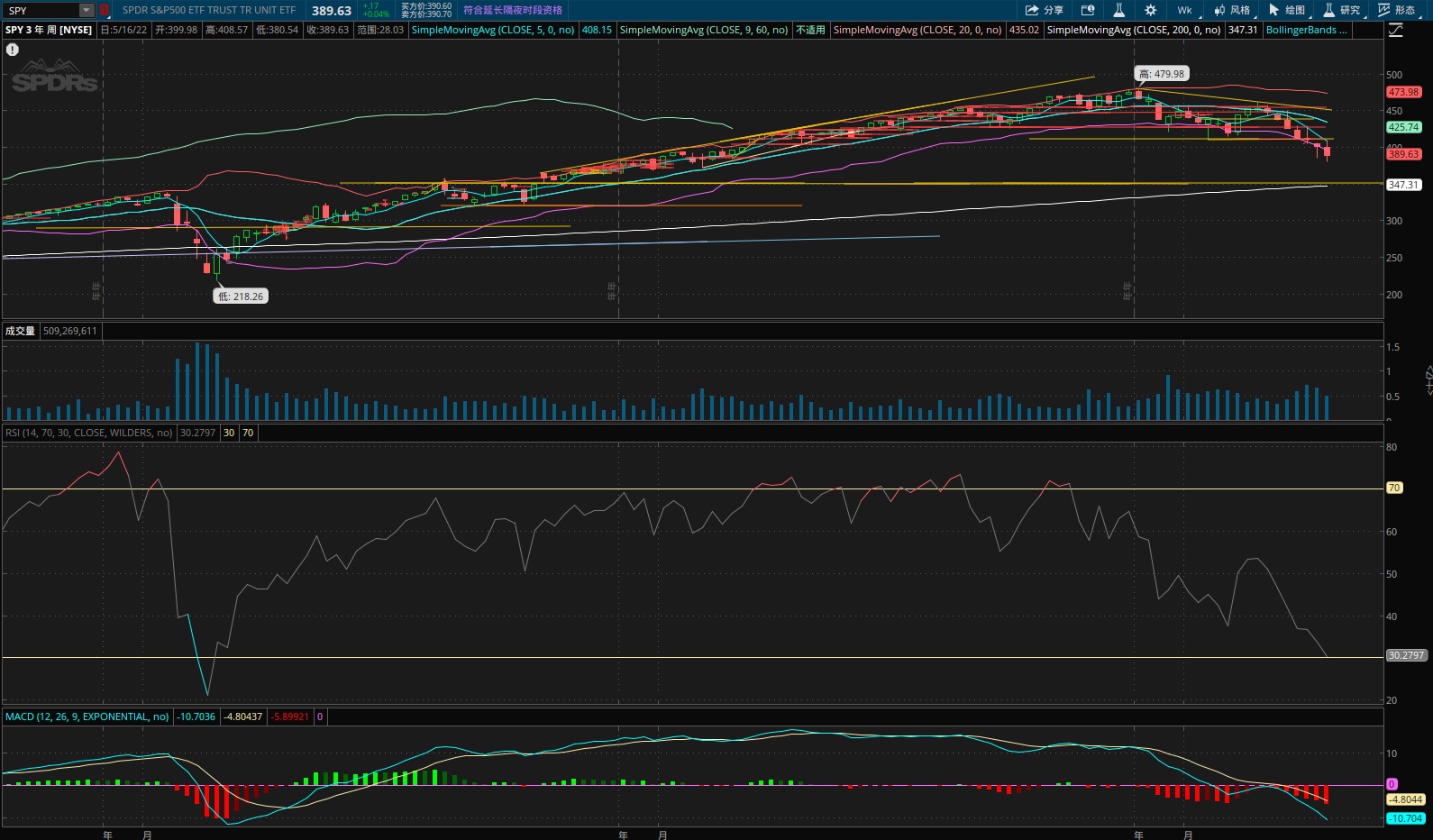Click the BollingerBands study label
The width and height of the screenshot is (1433, 840).
pyautogui.click(x=1307, y=30)
